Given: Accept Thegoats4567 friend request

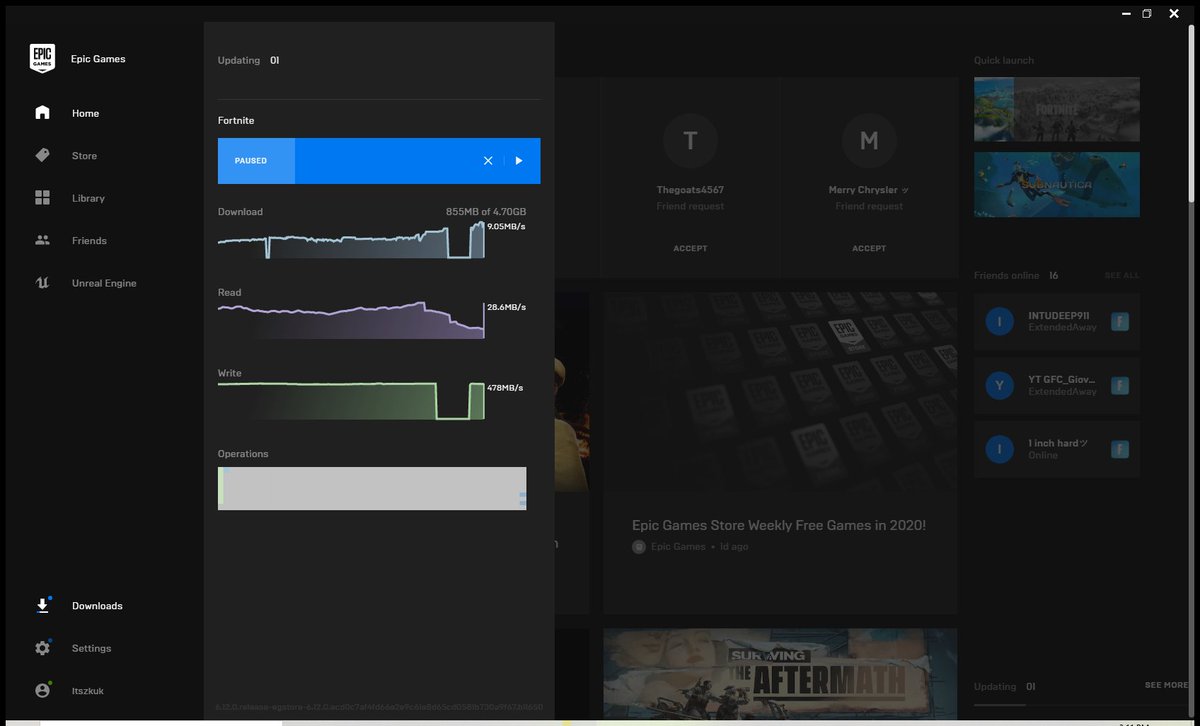Looking at the screenshot, I should click(x=690, y=248).
